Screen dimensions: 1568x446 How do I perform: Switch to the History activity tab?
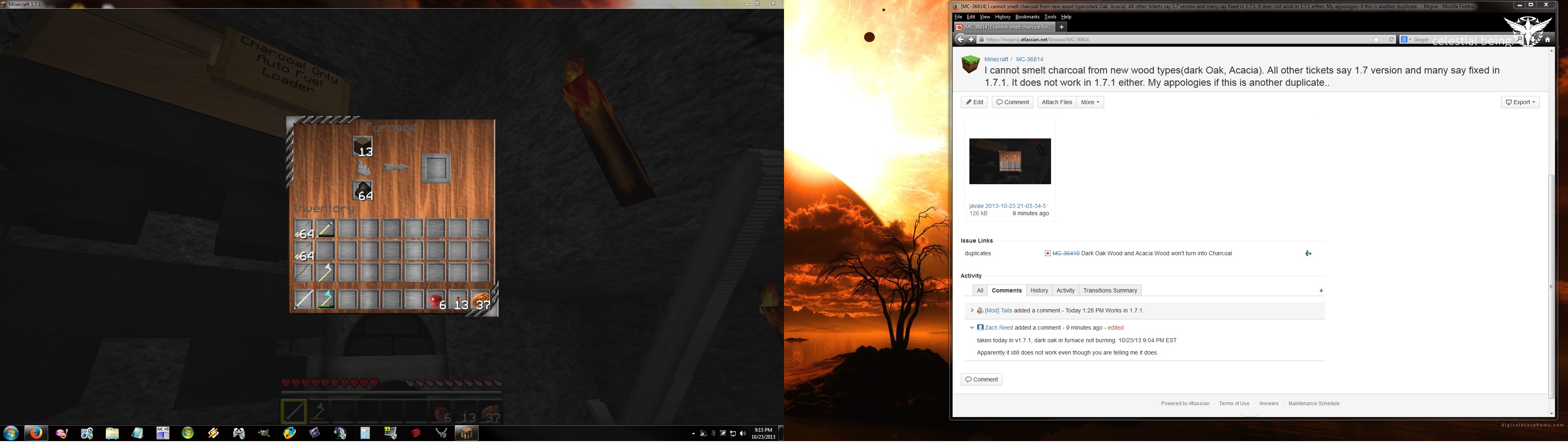pyautogui.click(x=1039, y=290)
